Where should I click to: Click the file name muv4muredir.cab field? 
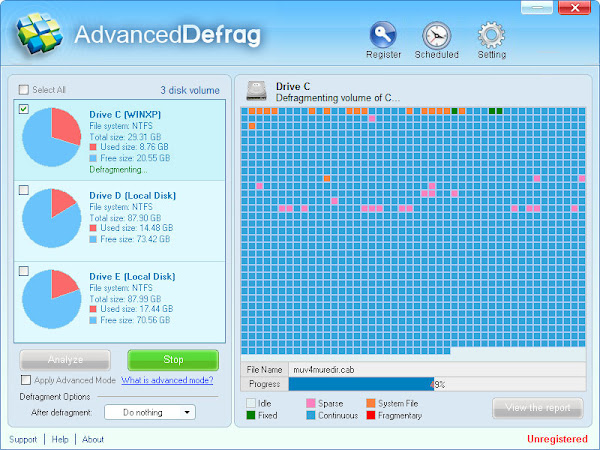tap(437, 370)
